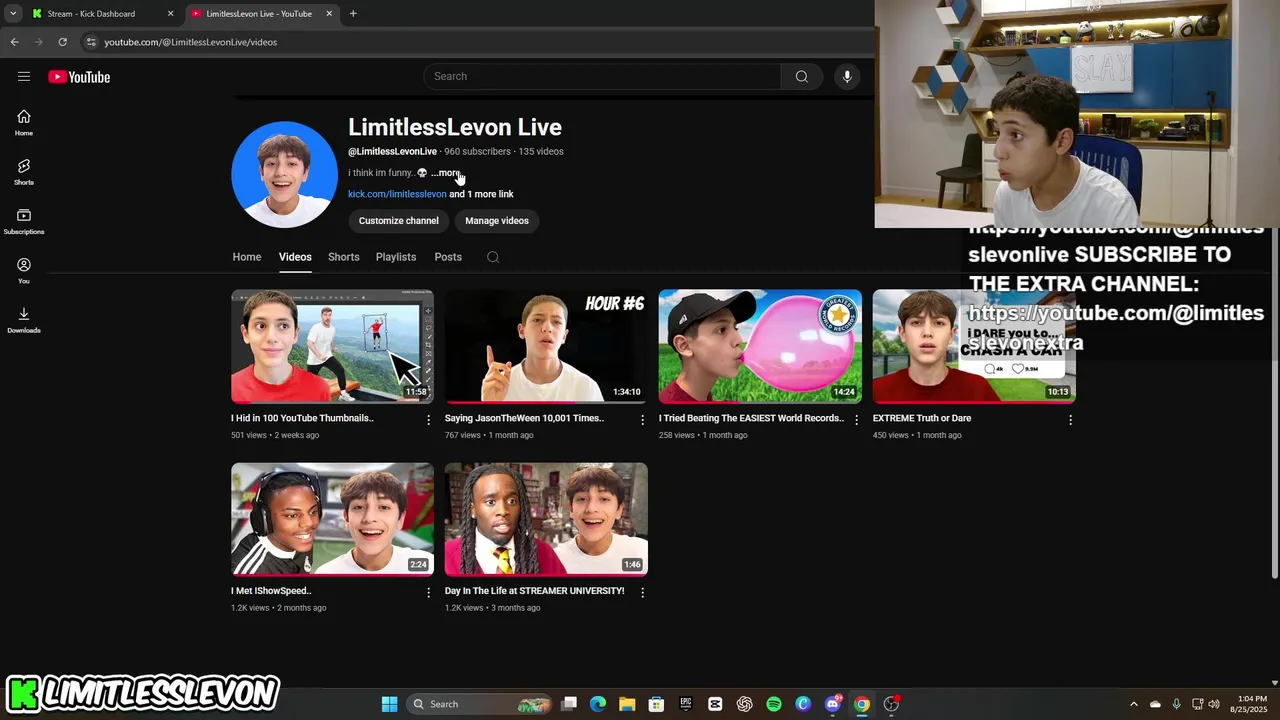Click the search magnifier button
This screenshot has height=720, width=1280.
(x=802, y=77)
